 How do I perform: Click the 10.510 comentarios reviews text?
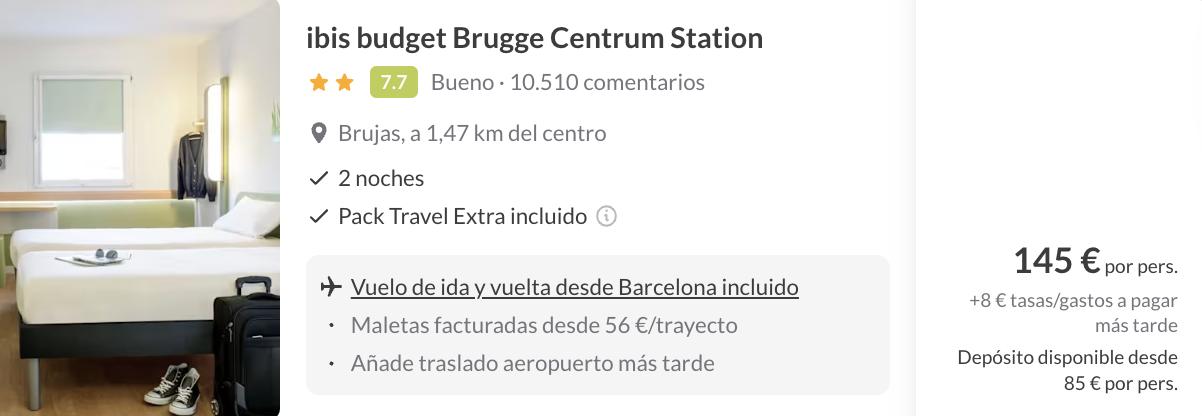[x=607, y=82]
